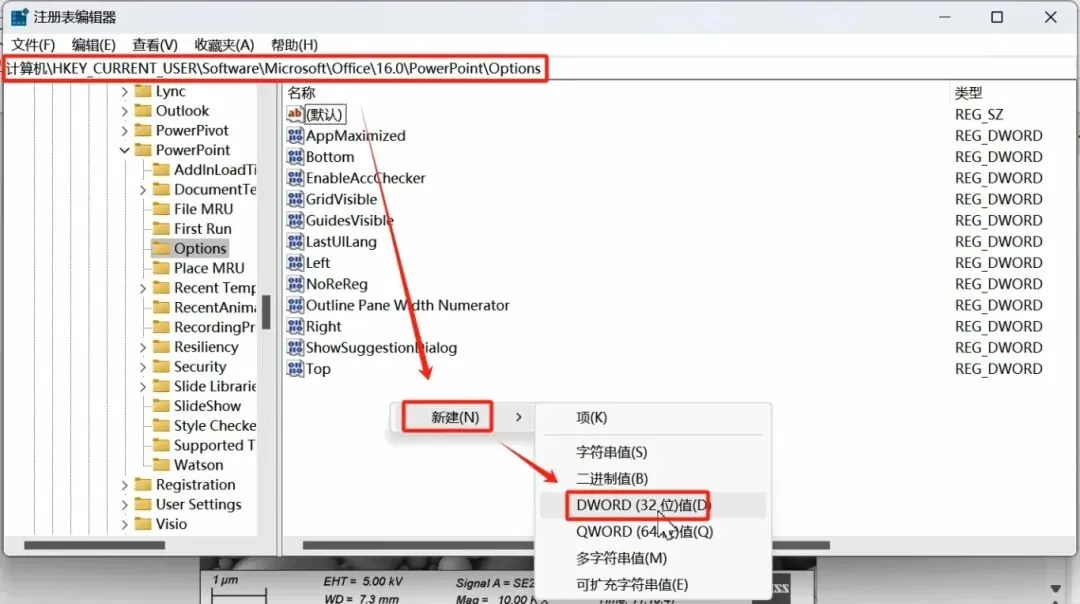Click the Watson folder icon
Viewport: 1080px width, 604px height.
161,465
